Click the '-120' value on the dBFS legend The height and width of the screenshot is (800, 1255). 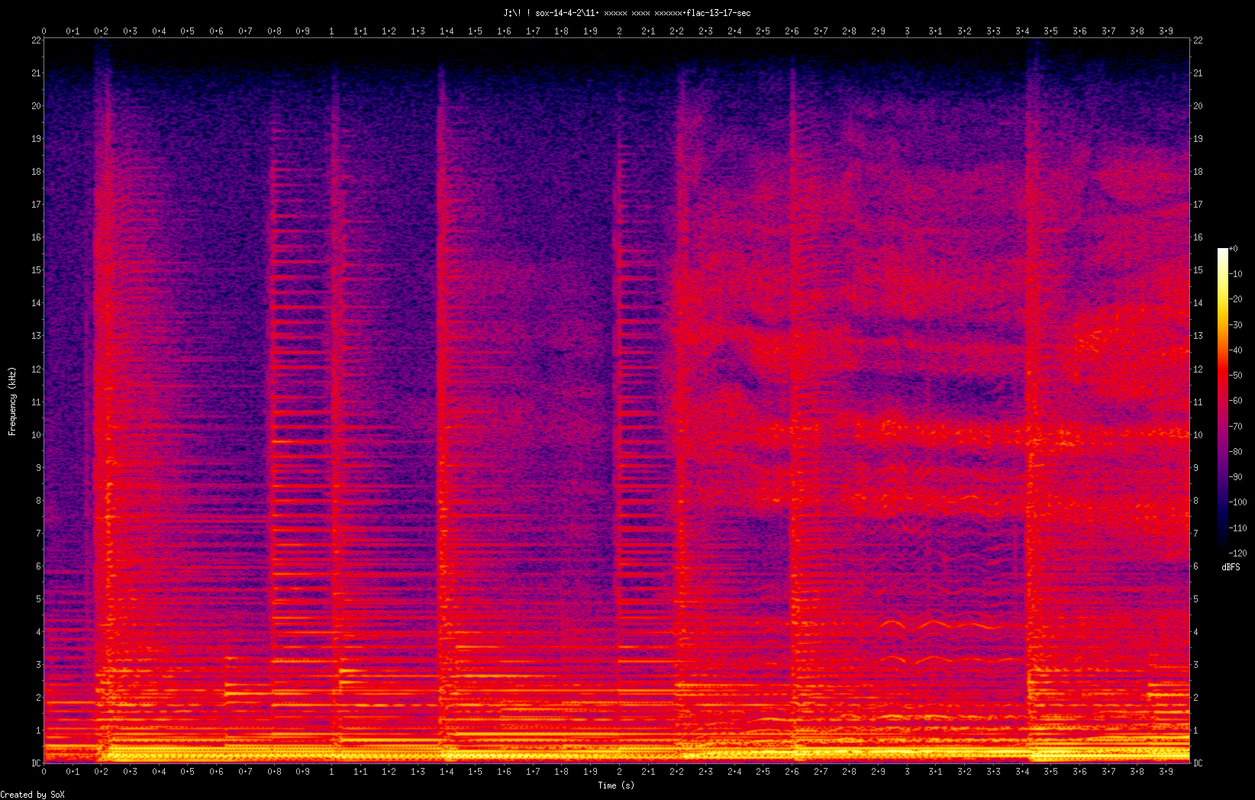(1238, 552)
